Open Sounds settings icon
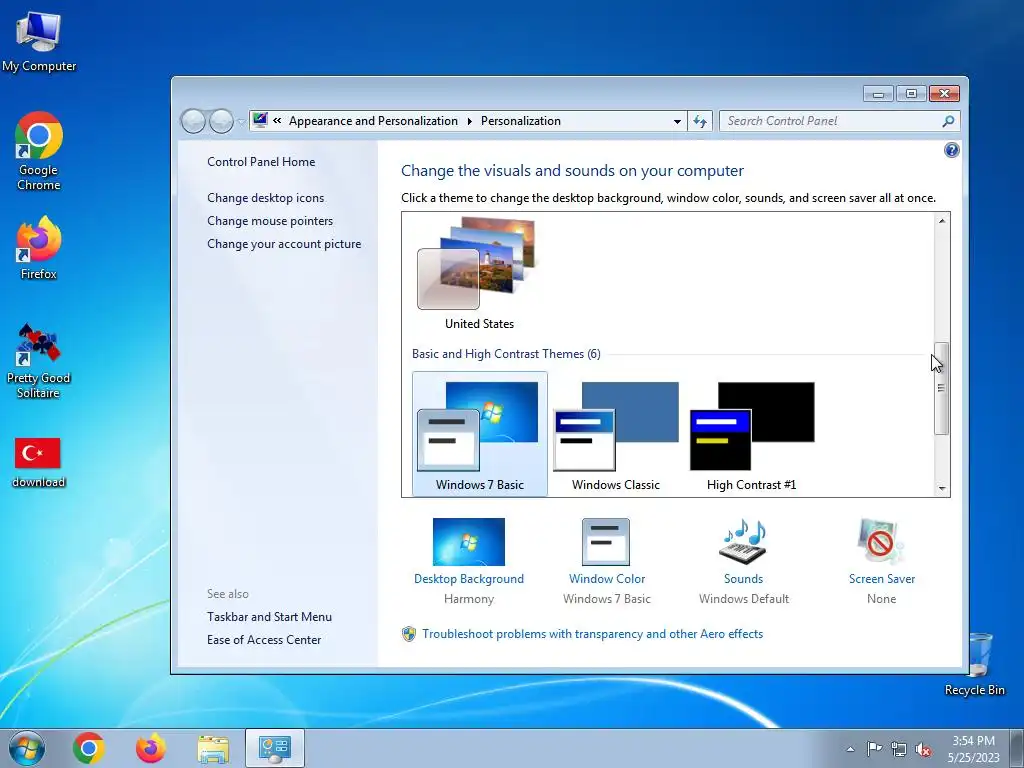This screenshot has width=1024, height=768. pyautogui.click(x=743, y=542)
